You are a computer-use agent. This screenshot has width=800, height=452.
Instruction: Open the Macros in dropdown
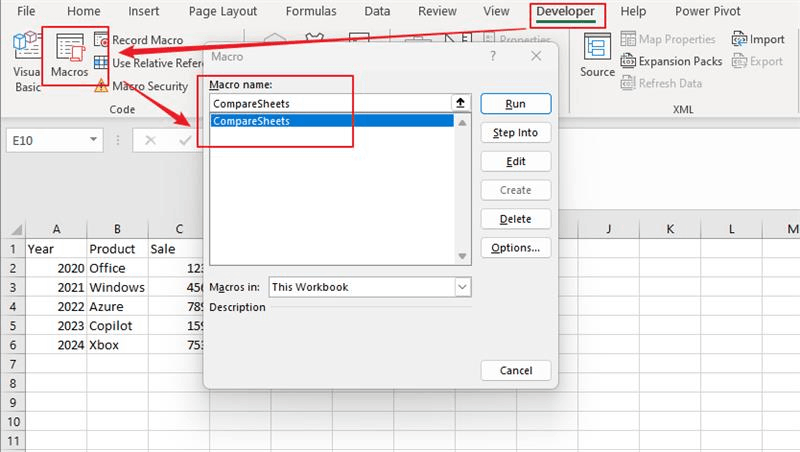[462, 287]
